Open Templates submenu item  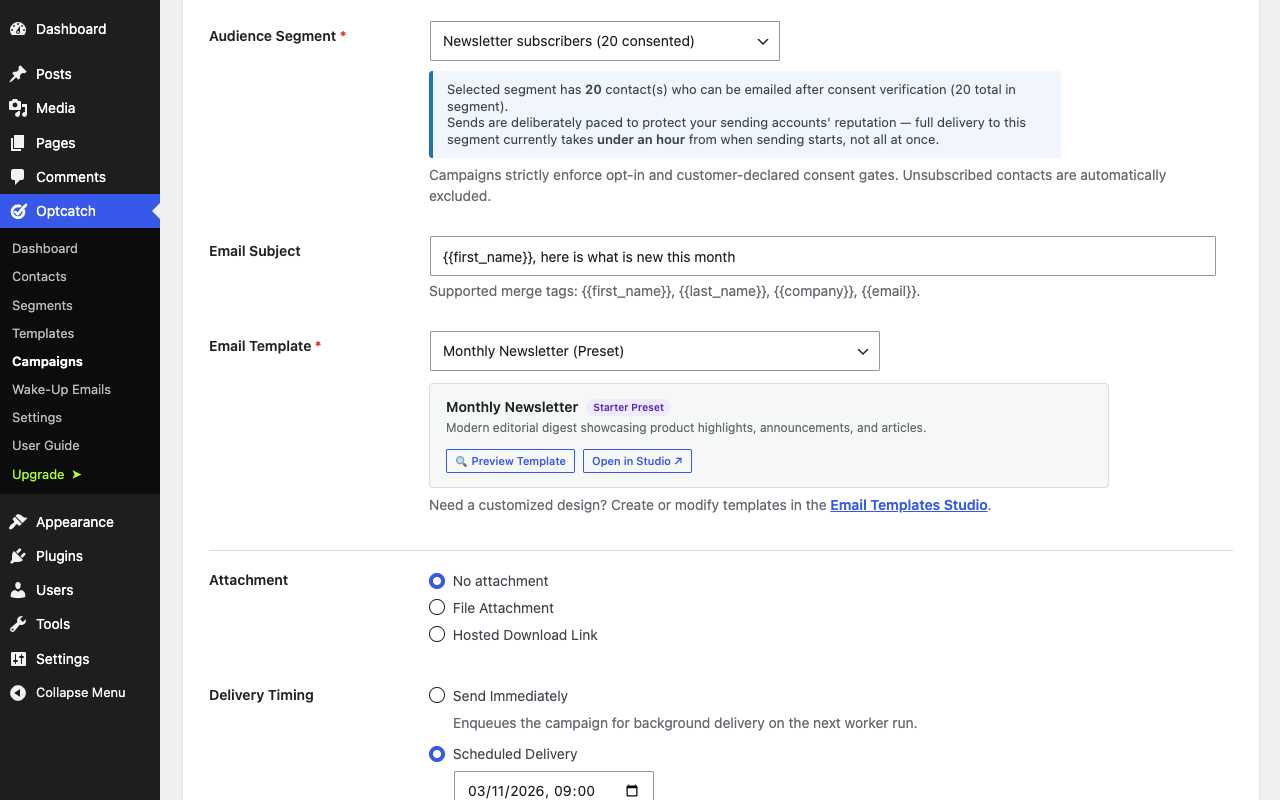(43, 333)
